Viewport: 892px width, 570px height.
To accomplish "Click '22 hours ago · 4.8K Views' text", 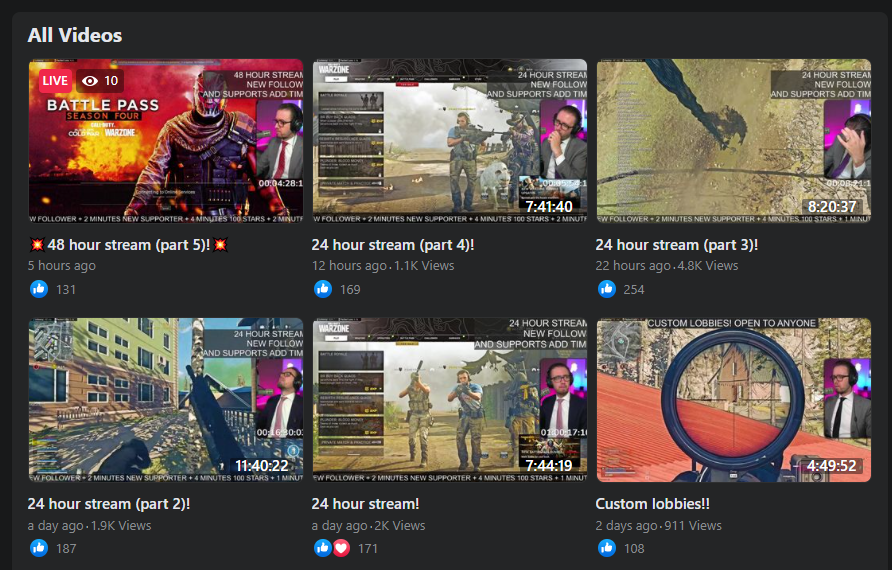I will (667, 266).
